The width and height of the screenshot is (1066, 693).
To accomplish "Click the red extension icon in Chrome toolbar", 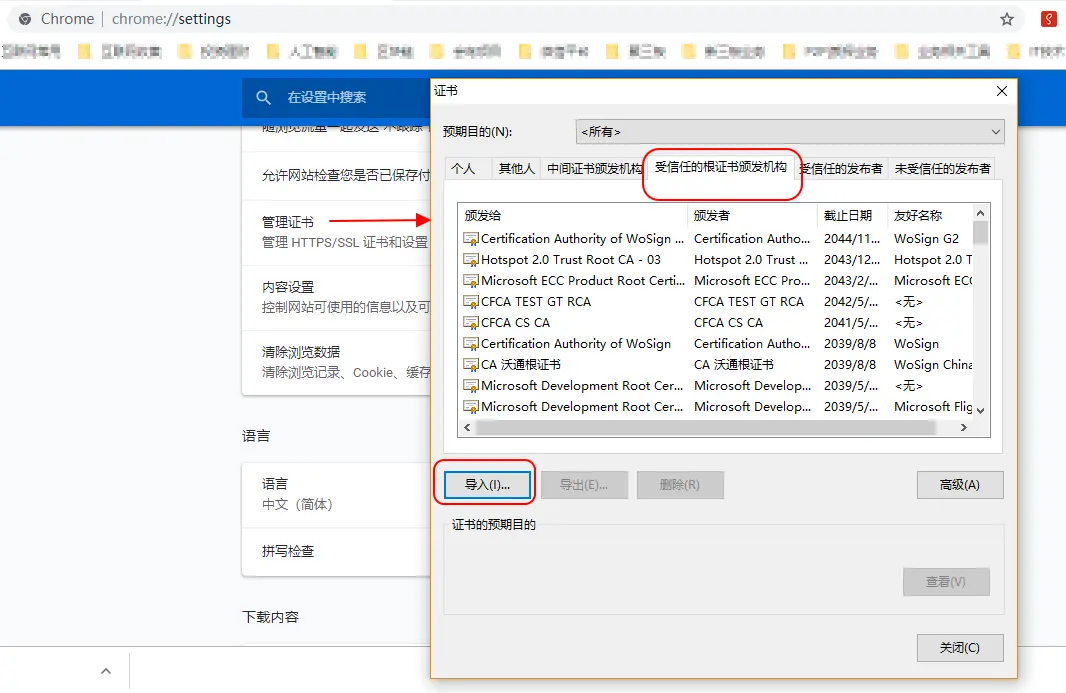I will (x=1048, y=19).
